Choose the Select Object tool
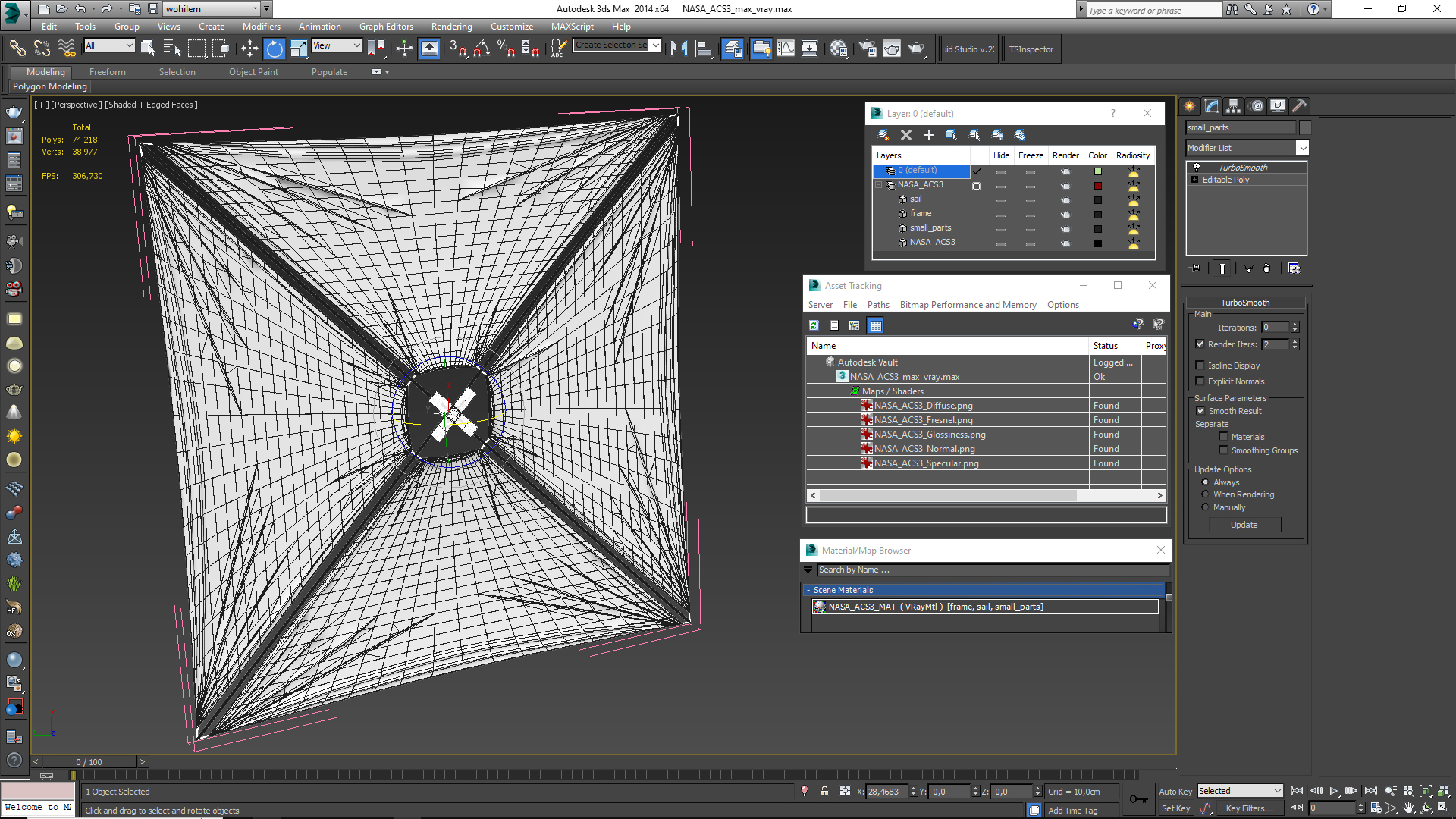This screenshot has width=1456, height=819. (x=147, y=49)
